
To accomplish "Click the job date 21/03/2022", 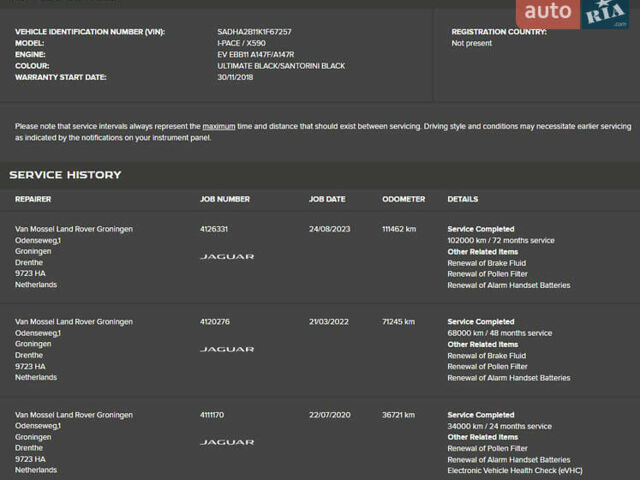I will (x=328, y=322).
